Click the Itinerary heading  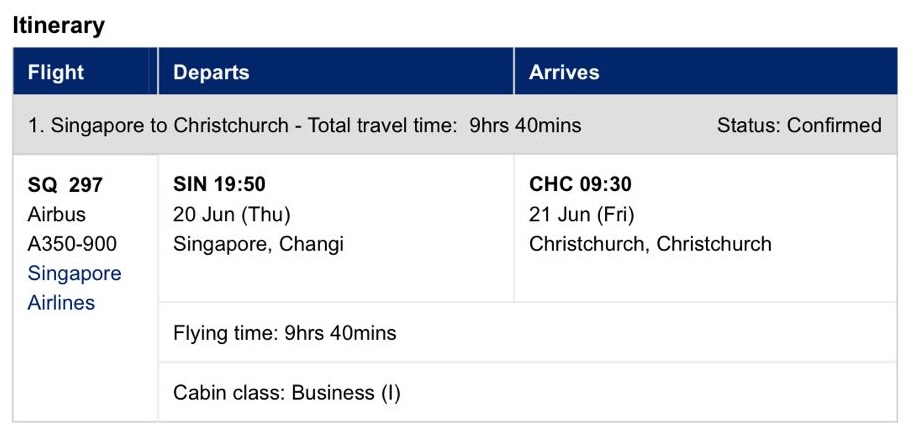click(x=58, y=26)
